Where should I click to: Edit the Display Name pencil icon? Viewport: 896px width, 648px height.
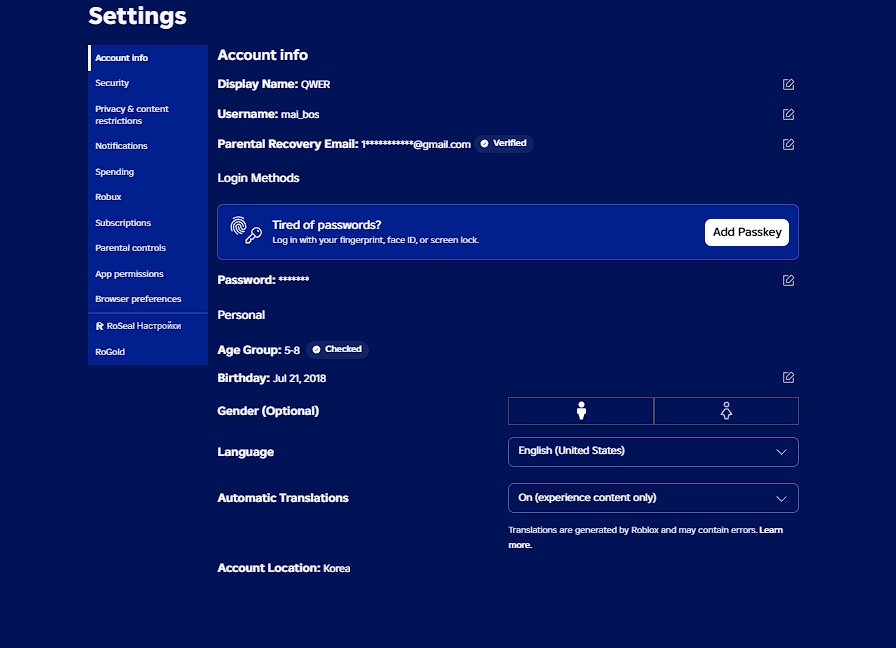pyautogui.click(x=788, y=85)
